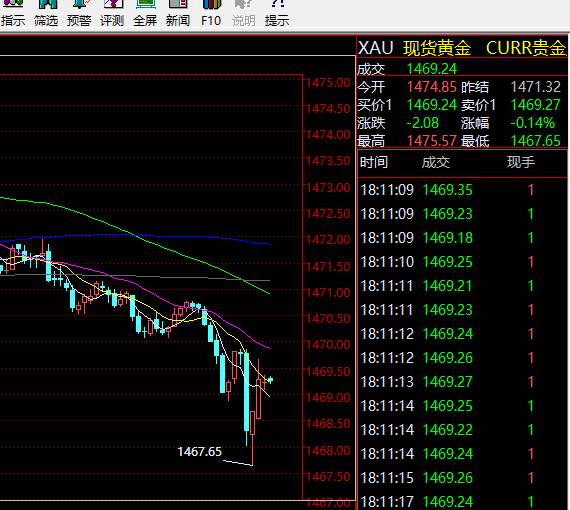Open the 提示 tips toolbar icon
The height and width of the screenshot is (510, 570).
277,14
